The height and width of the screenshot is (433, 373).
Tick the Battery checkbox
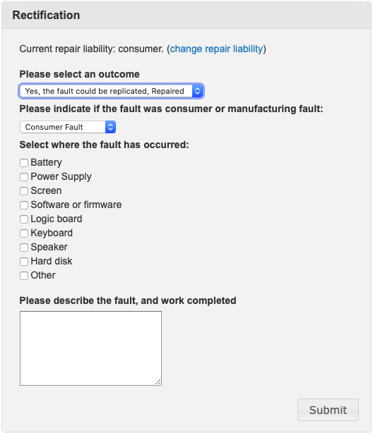point(24,163)
